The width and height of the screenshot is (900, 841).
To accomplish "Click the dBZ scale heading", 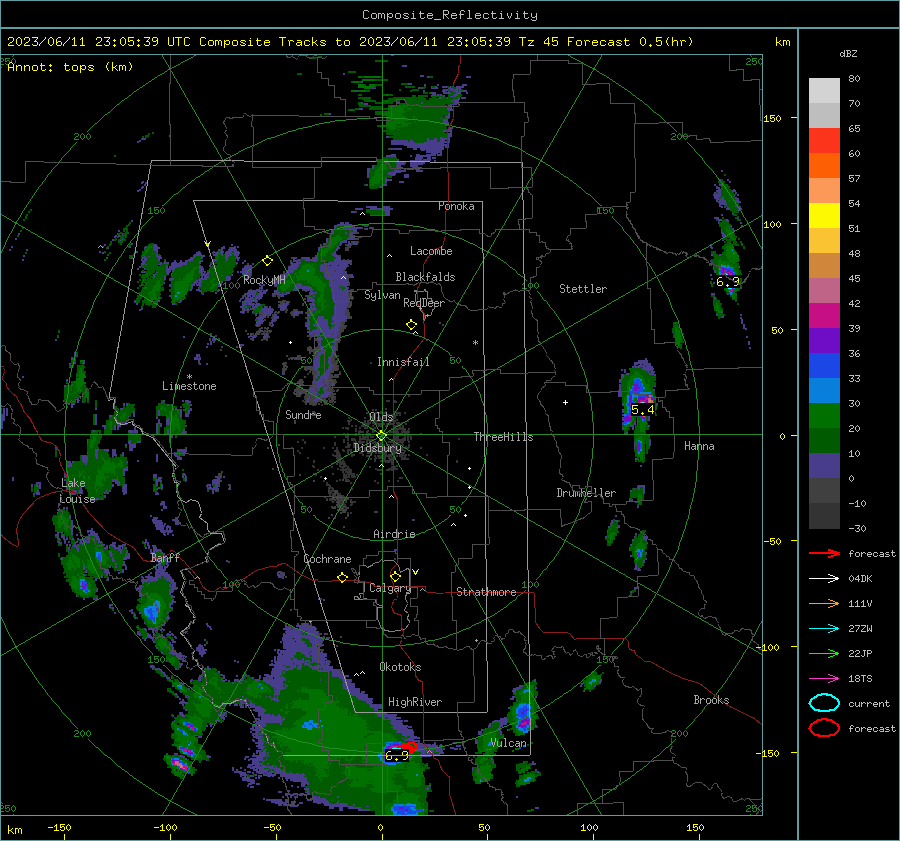I will click(848, 54).
